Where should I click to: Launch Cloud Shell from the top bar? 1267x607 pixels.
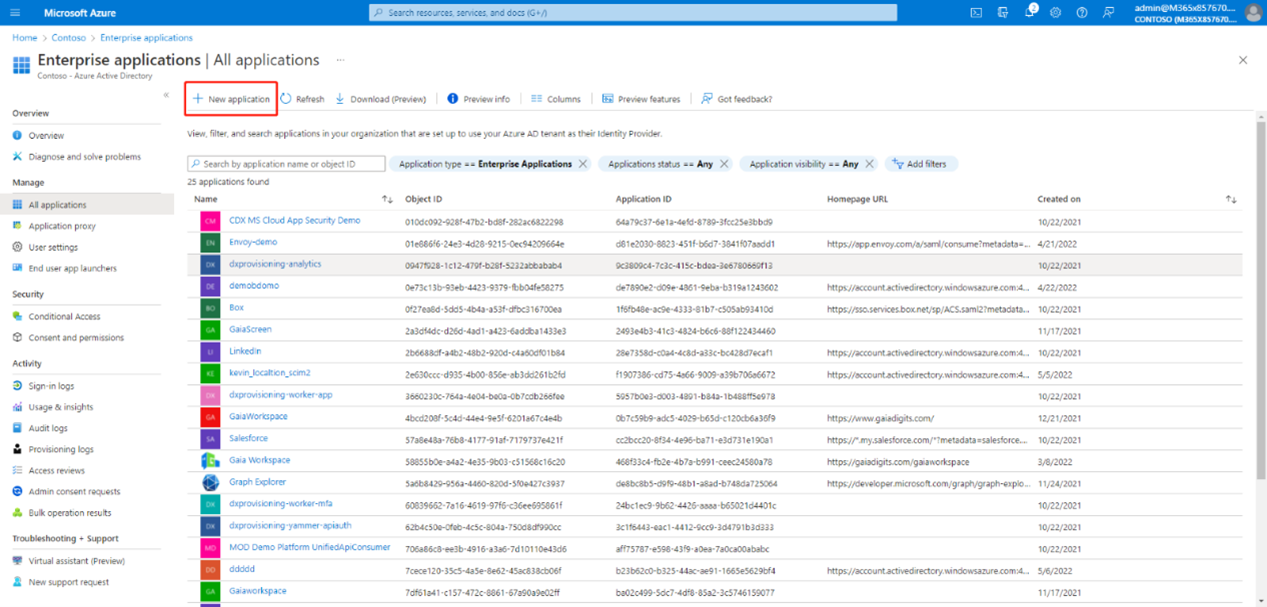(976, 13)
